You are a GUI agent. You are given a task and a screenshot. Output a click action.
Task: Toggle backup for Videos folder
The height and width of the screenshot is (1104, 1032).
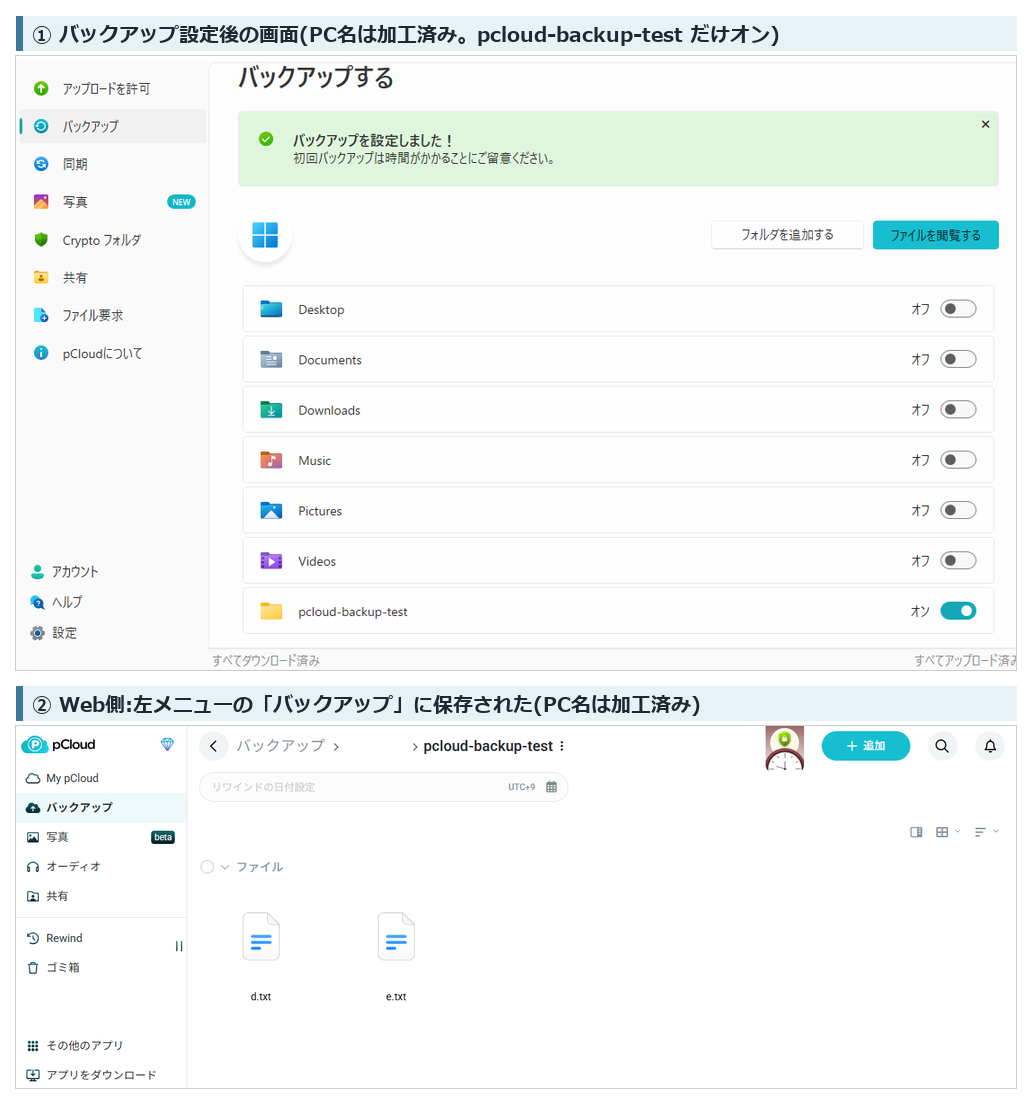click(x=958, y=561)
